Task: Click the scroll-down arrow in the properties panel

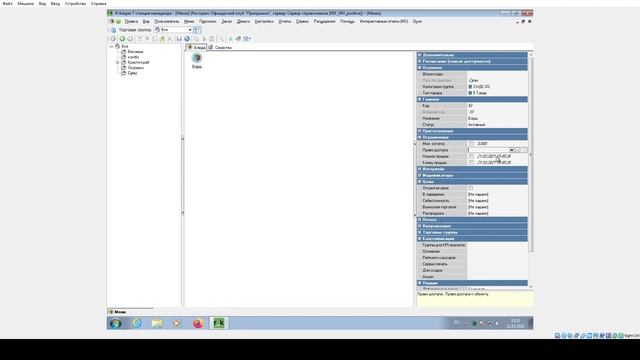Action: 531,287
